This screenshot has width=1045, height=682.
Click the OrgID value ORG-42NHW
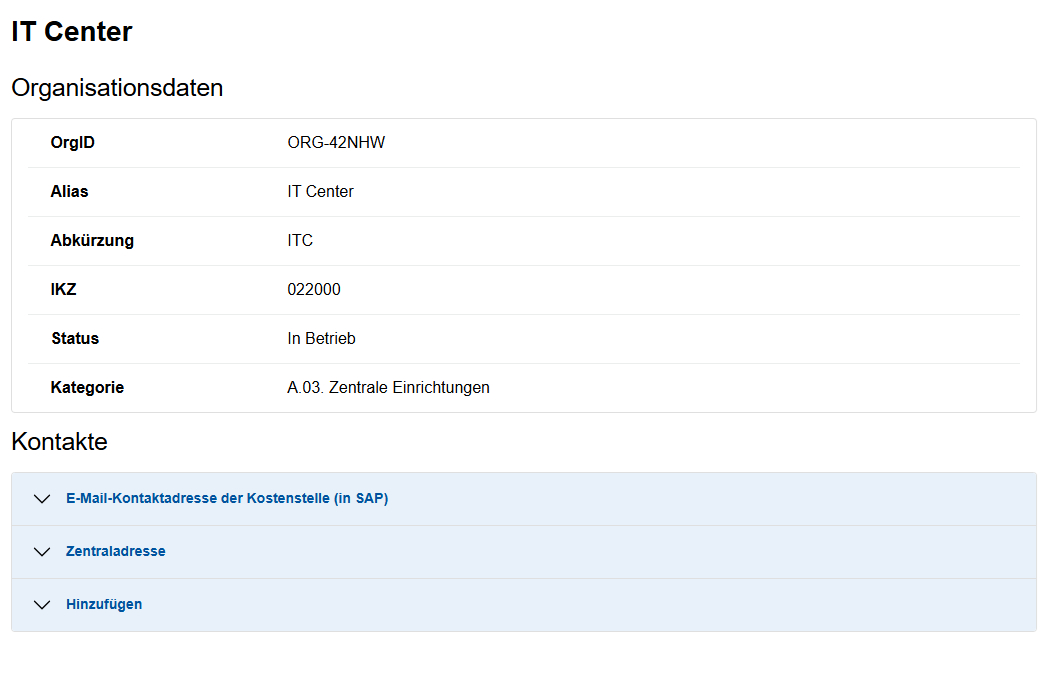click(336, 143)
